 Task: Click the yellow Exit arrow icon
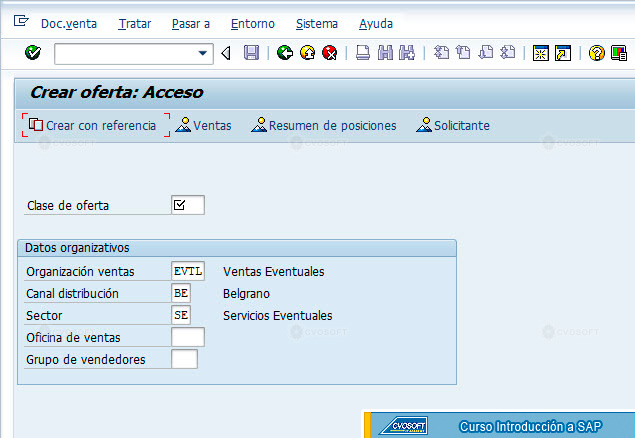[x=308, y=53]
